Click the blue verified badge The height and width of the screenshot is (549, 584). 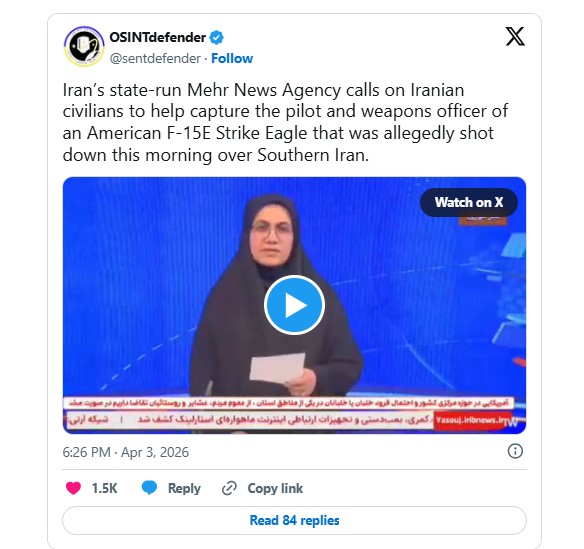pos(217,38)
